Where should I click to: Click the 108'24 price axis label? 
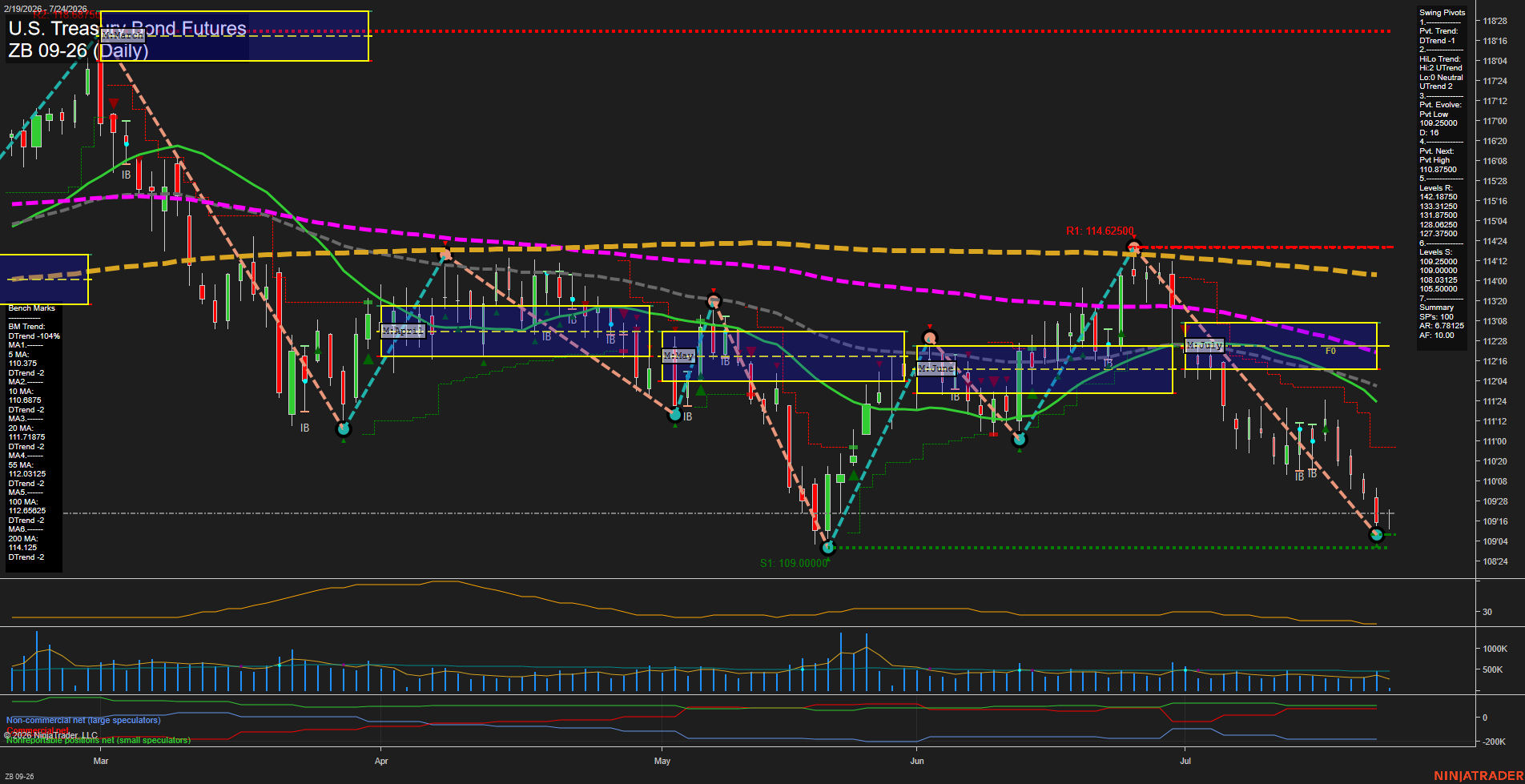coord(1495,561)
